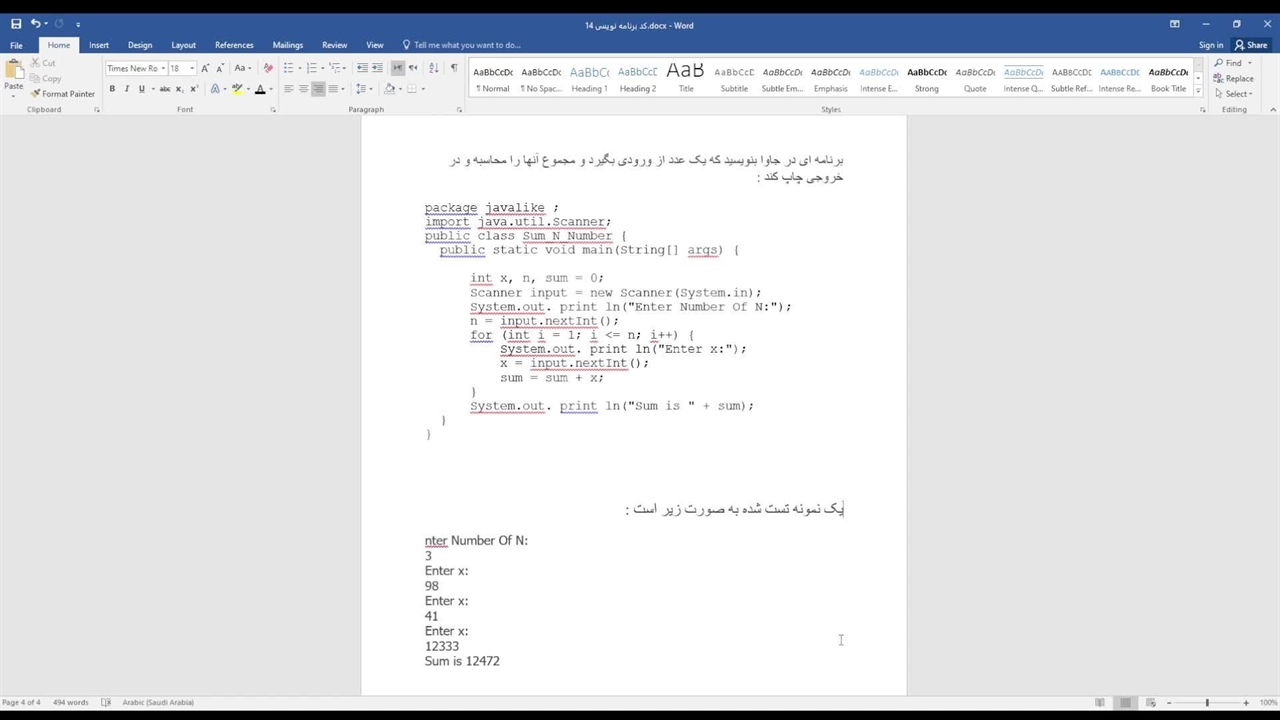The width and height of the screenshot is (1280, 720).
Task: Switch to Read Mode view in status bar
Action: point(1100,703)
